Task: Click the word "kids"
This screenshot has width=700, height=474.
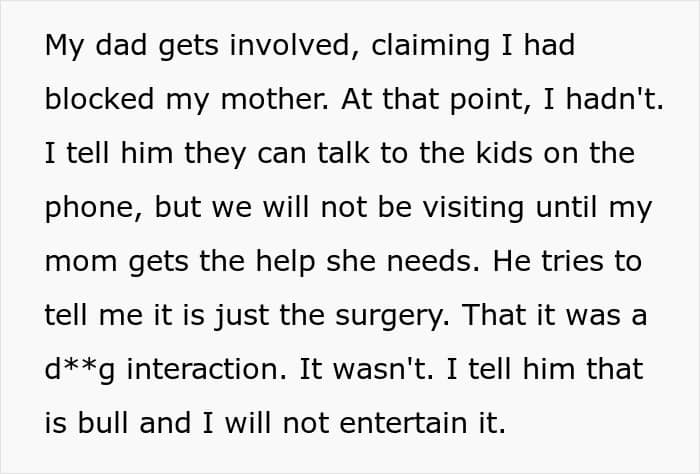Action: 504,153
